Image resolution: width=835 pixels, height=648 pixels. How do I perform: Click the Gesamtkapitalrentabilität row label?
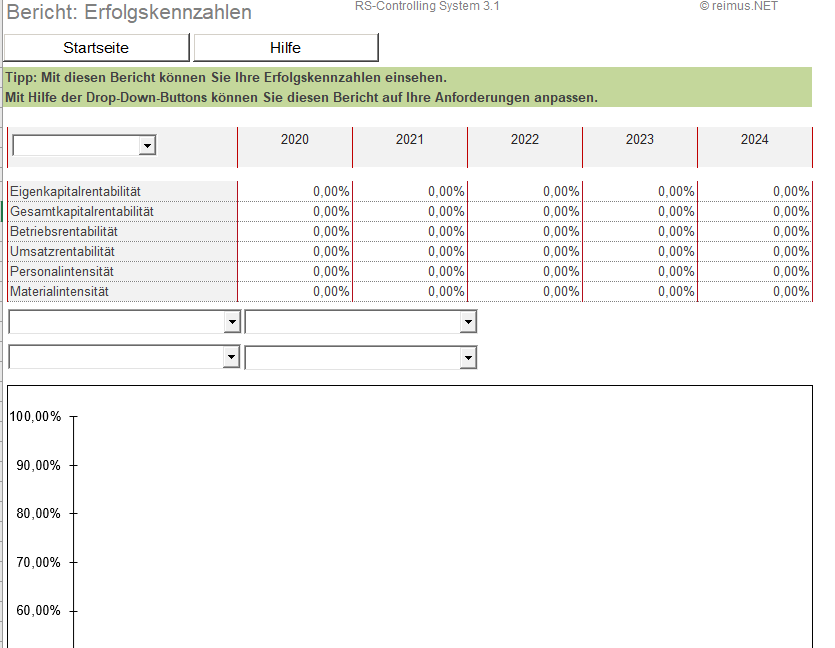click(x=81, y=211)
